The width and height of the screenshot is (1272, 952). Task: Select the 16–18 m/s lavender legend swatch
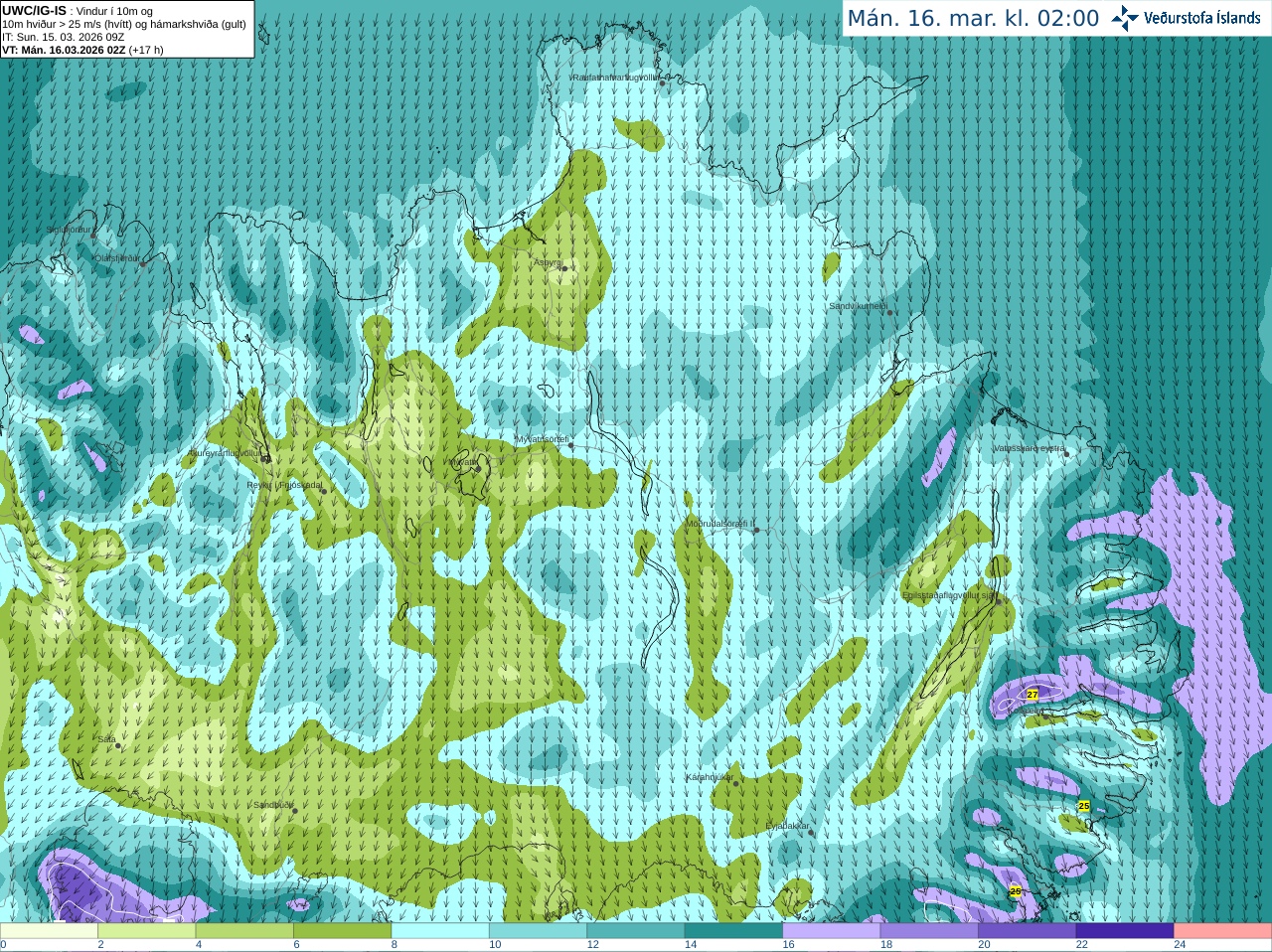point(832,931)
